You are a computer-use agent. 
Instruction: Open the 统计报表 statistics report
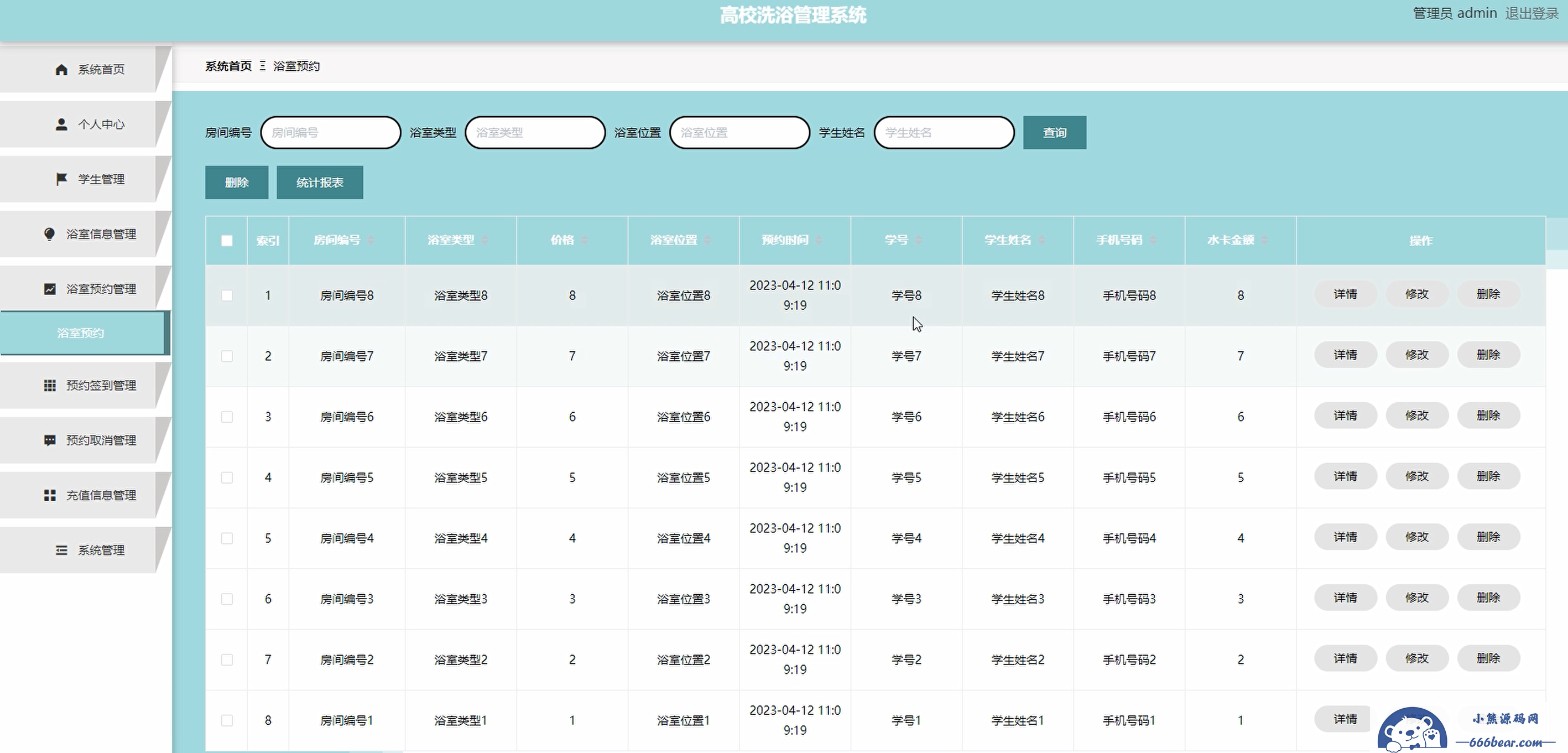pyautogui.click(x=320, y=183)
